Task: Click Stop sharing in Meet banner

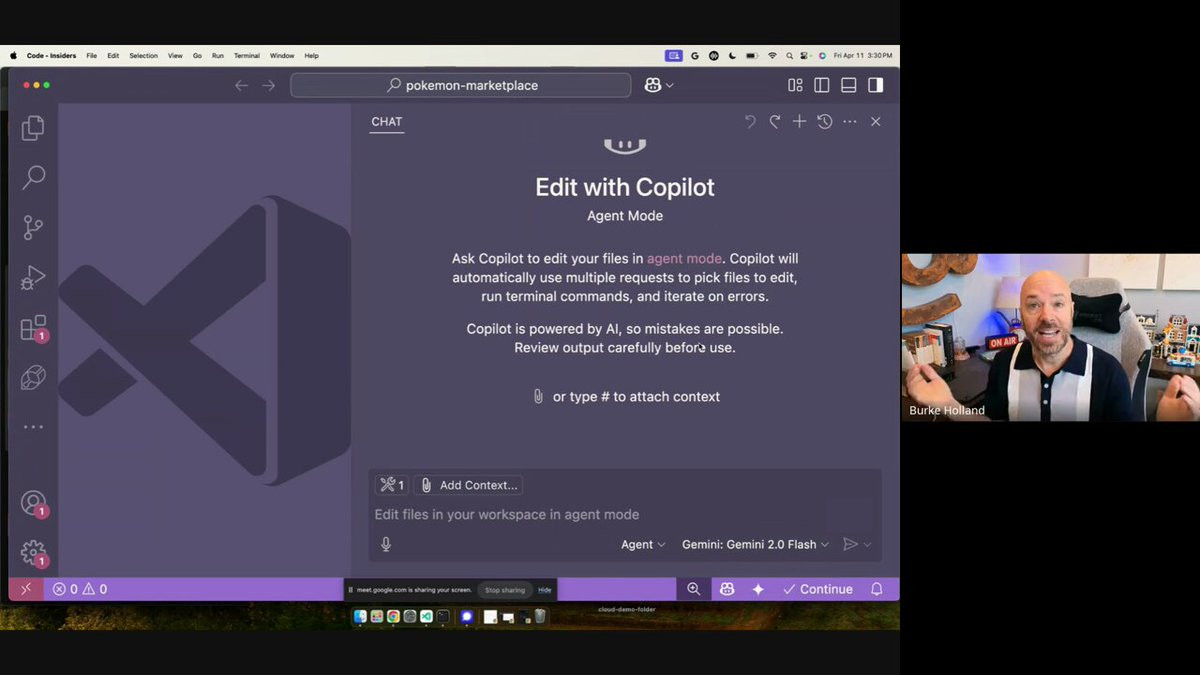Action: coord(505,590)
